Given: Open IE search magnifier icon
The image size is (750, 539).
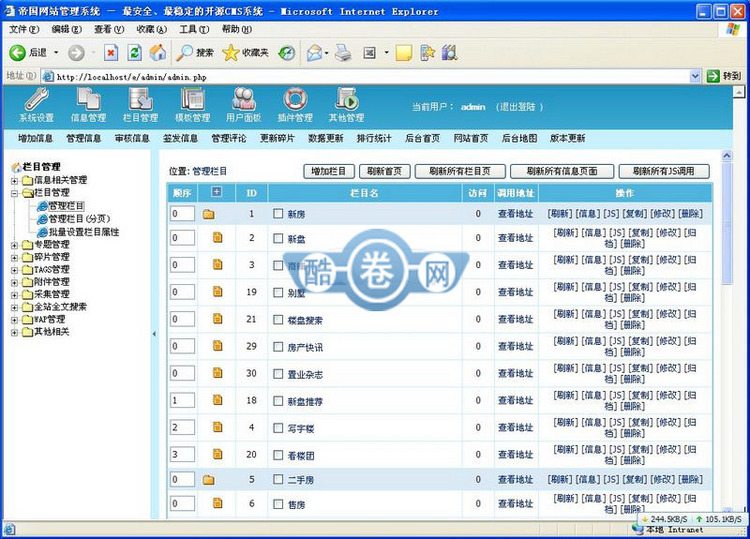Looking at the screenshot, I should [x=184, y=53].
